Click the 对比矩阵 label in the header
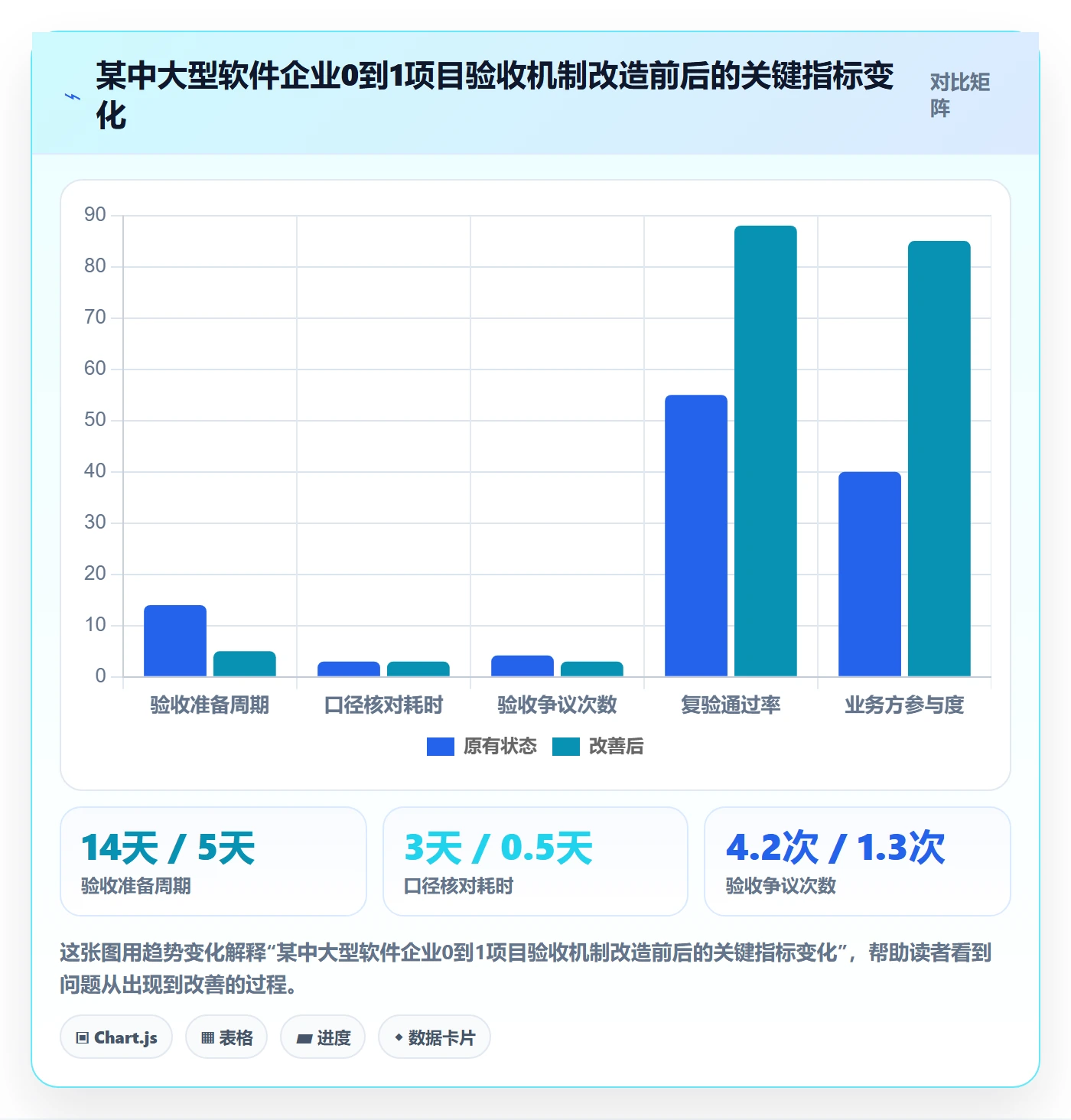Image resolution: width=1071 pixels, height=1120 pixels. [960, 95]
